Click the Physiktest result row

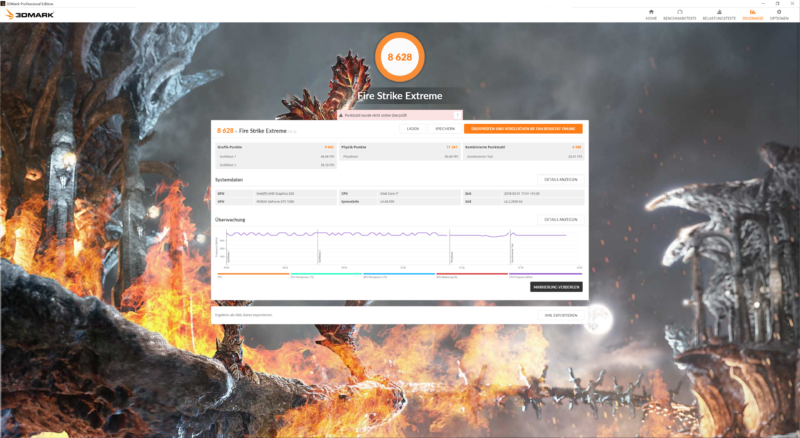tap(399, 157)
